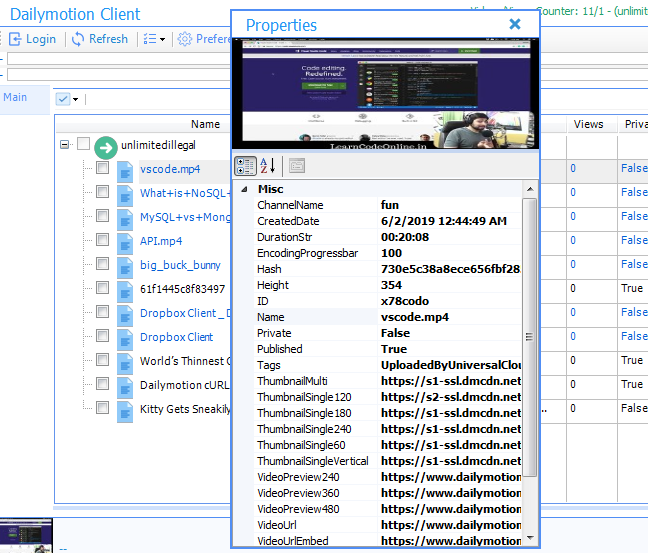Screen dimensions: 648x553
Task: Click the Properties scrollbar down arrow
Action: pyautogui.click(x=530, y=538)
